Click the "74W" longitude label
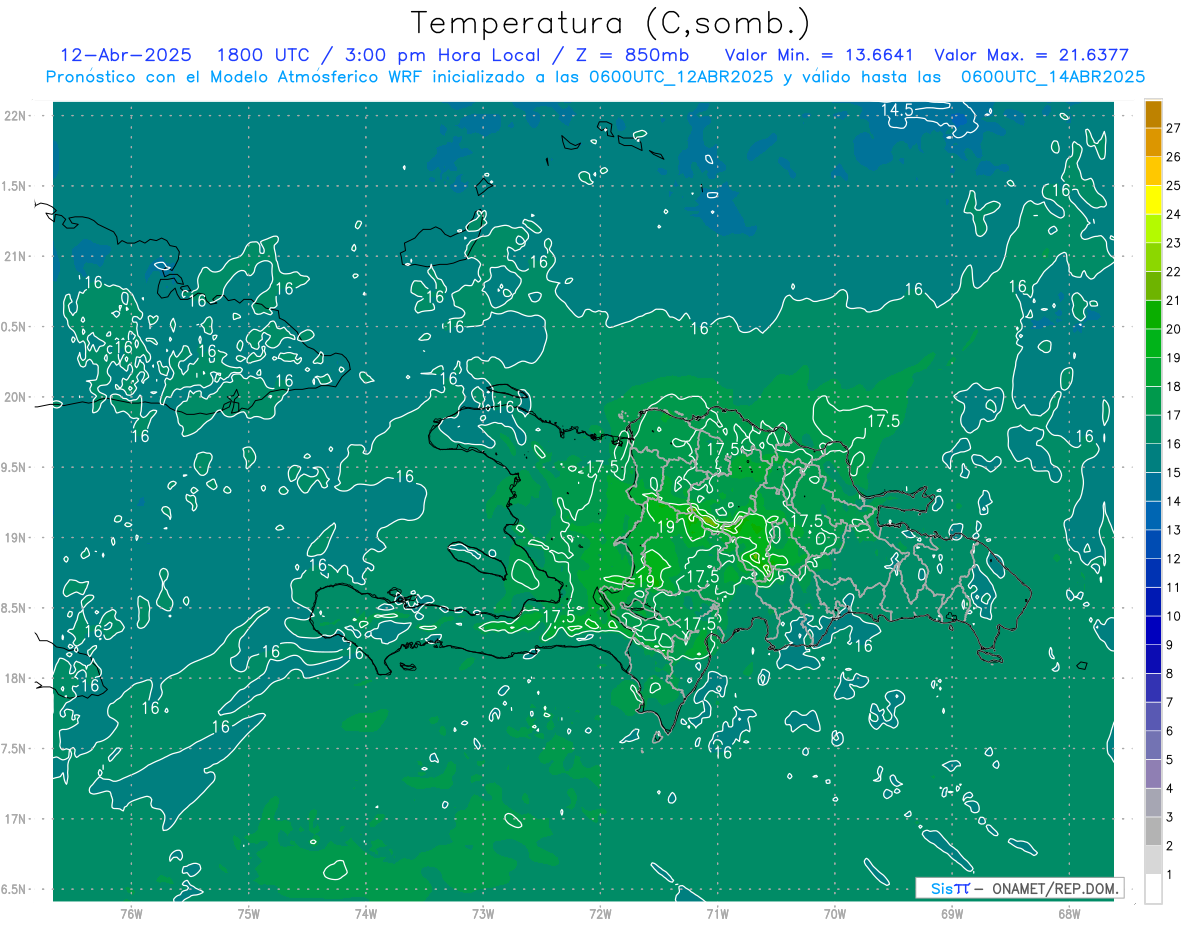Image resolution: width=1200 pixels, height=927 pixels. [x=366, y=913]
